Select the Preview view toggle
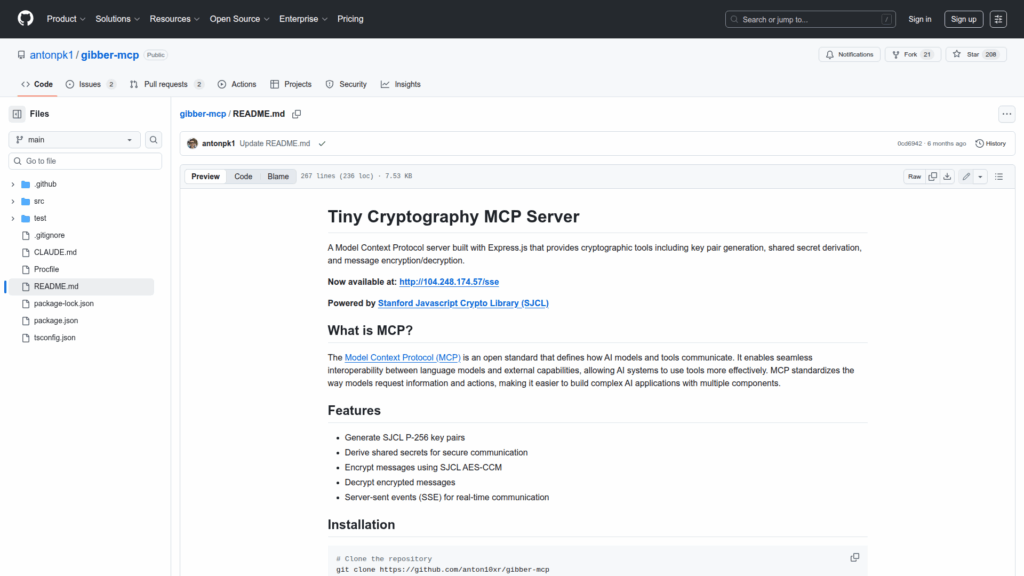The height and width of the screenshot is (576, 1024). [x=206, y=176]
